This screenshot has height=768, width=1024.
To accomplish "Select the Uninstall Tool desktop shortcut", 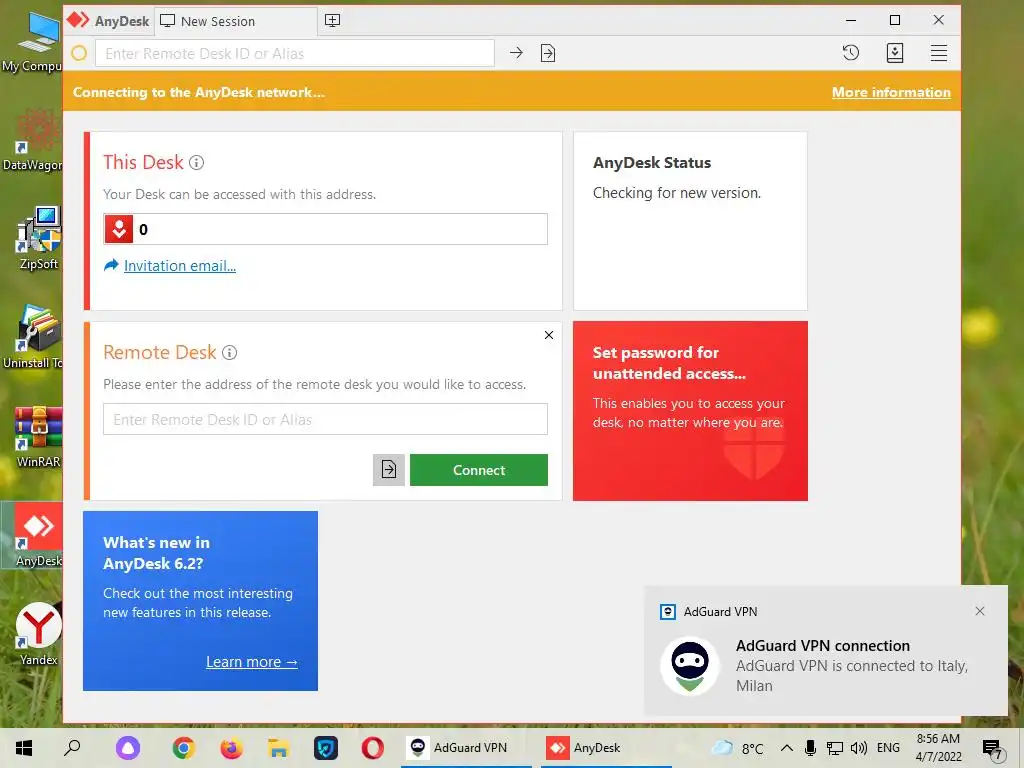I will (33, 337).
